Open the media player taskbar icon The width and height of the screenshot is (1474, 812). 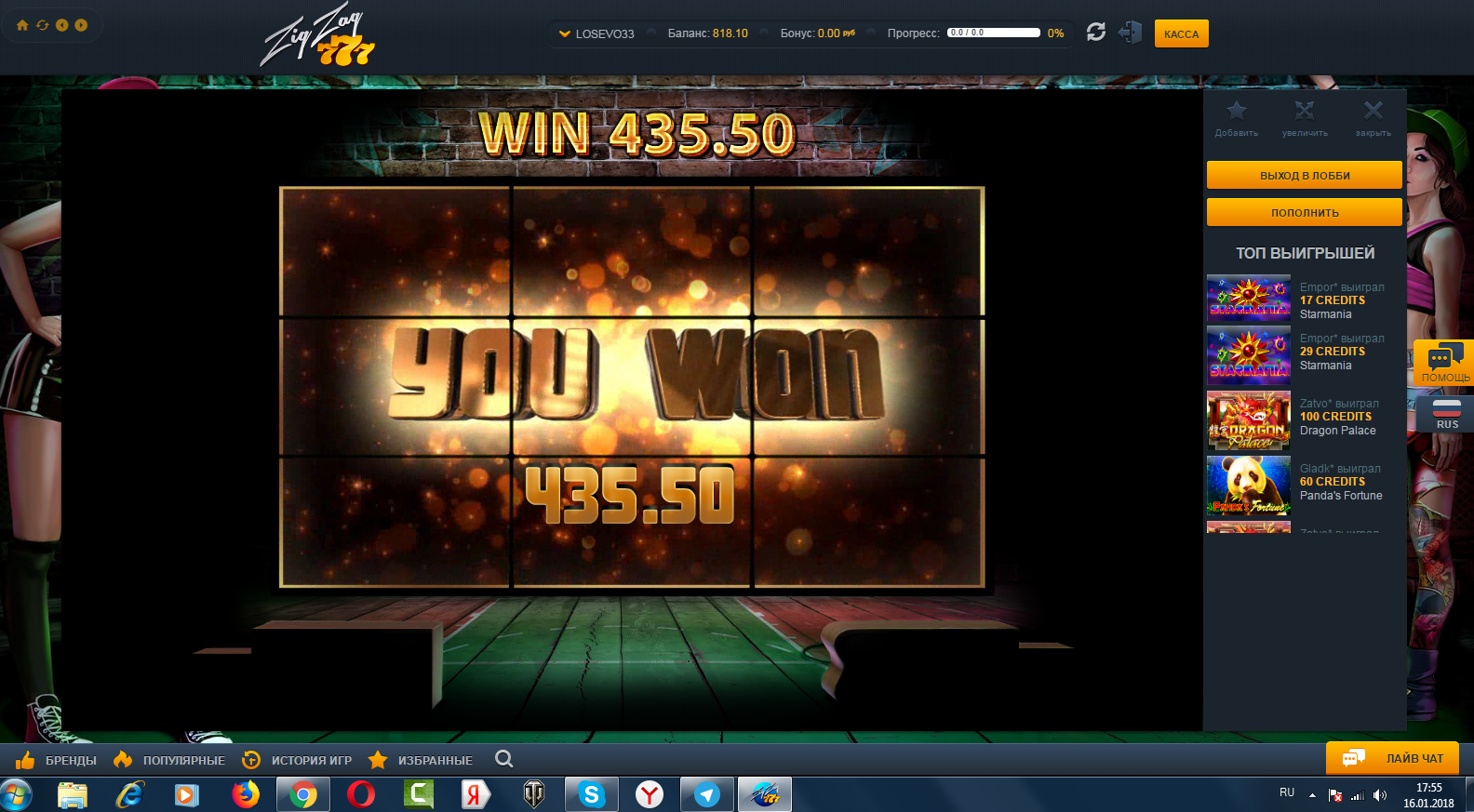[x=187, y=794]
